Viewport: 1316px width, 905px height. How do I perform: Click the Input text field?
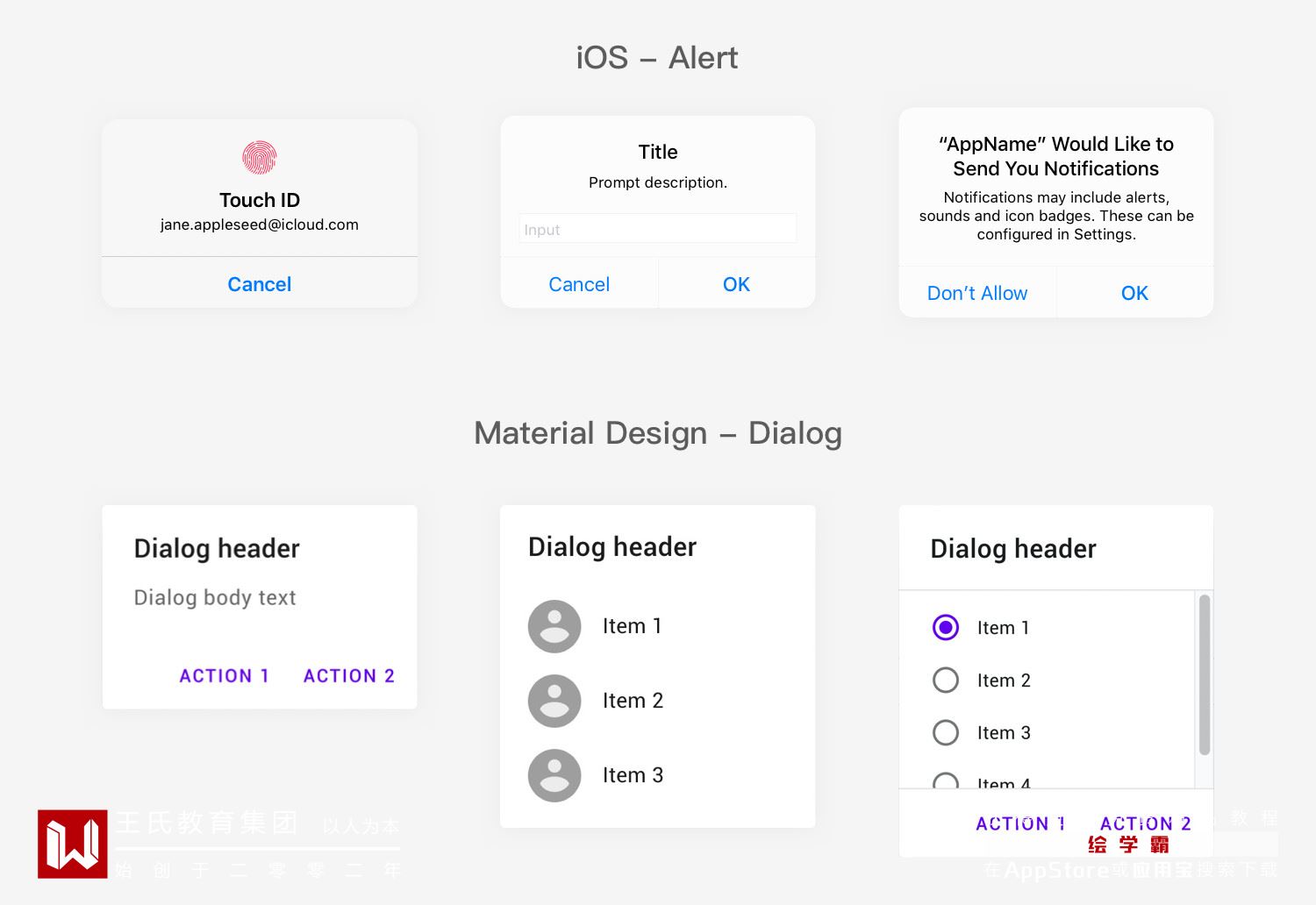pos(658,229)
